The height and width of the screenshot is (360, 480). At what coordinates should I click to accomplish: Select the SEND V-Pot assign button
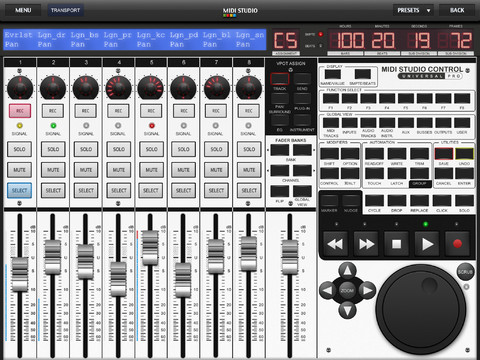302,79
